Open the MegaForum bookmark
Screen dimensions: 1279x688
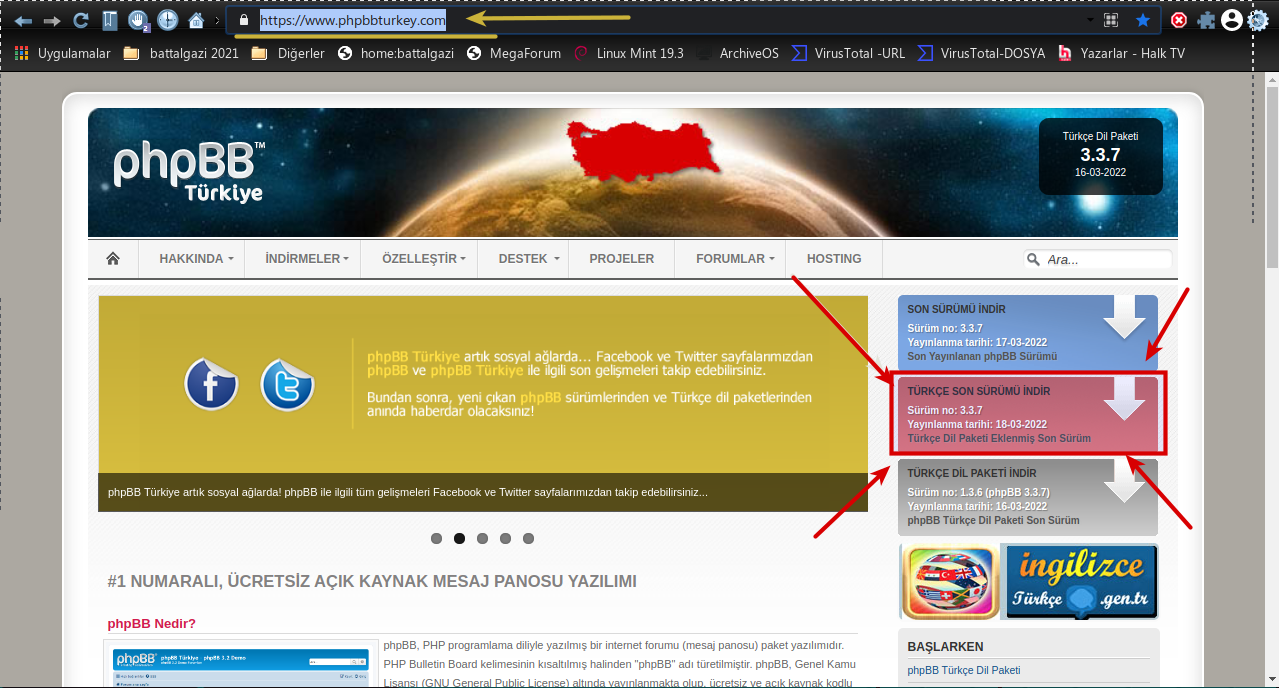tap(514, 53)
